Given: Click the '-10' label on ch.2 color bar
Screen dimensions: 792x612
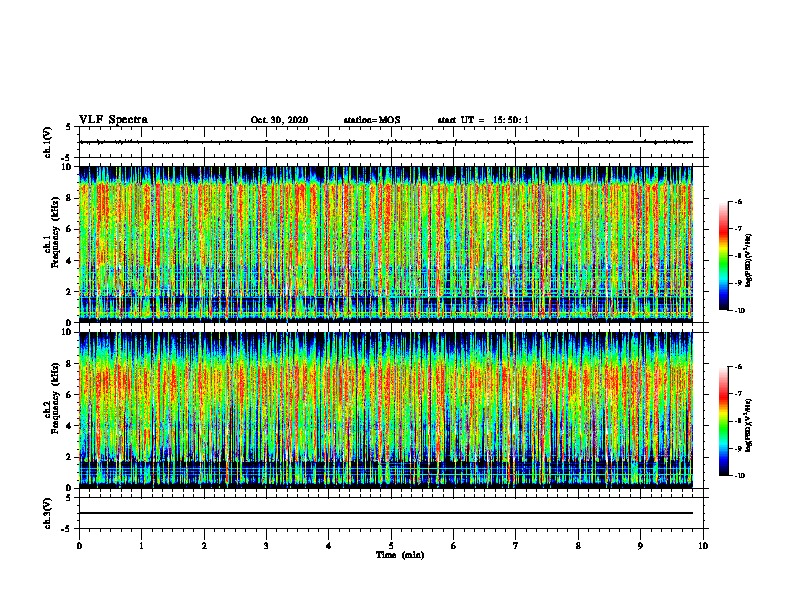Looking at the screenshot, I should point(739,476).
